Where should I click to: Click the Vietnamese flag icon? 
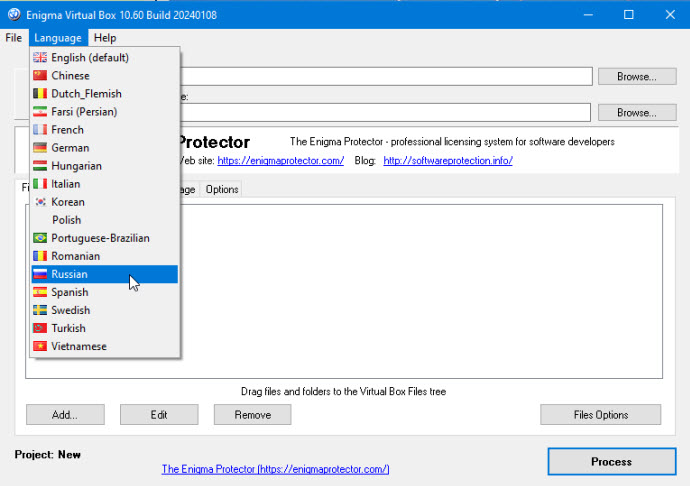click(40, 346)
